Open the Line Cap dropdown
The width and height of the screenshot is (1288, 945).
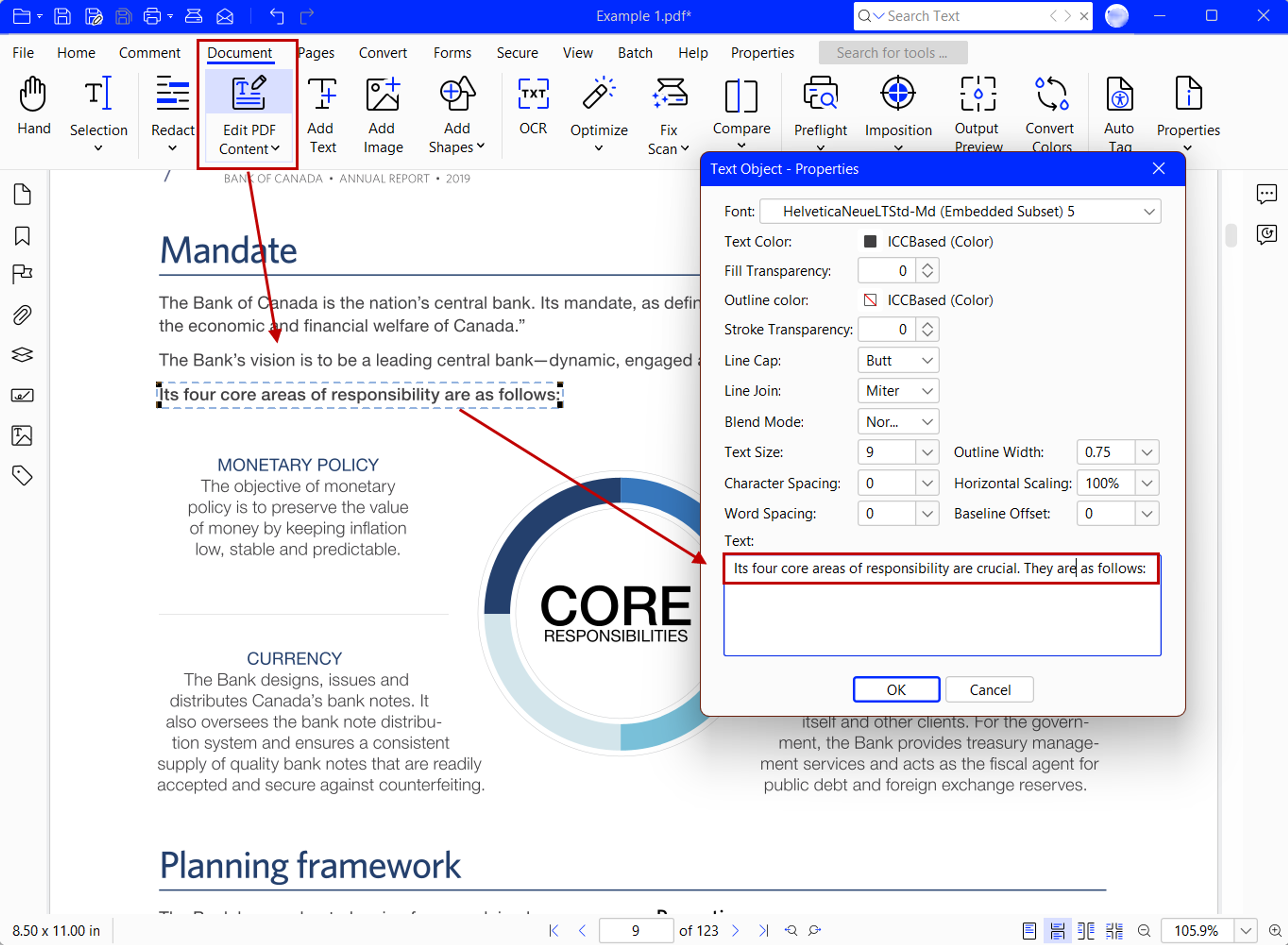point(898,361)
